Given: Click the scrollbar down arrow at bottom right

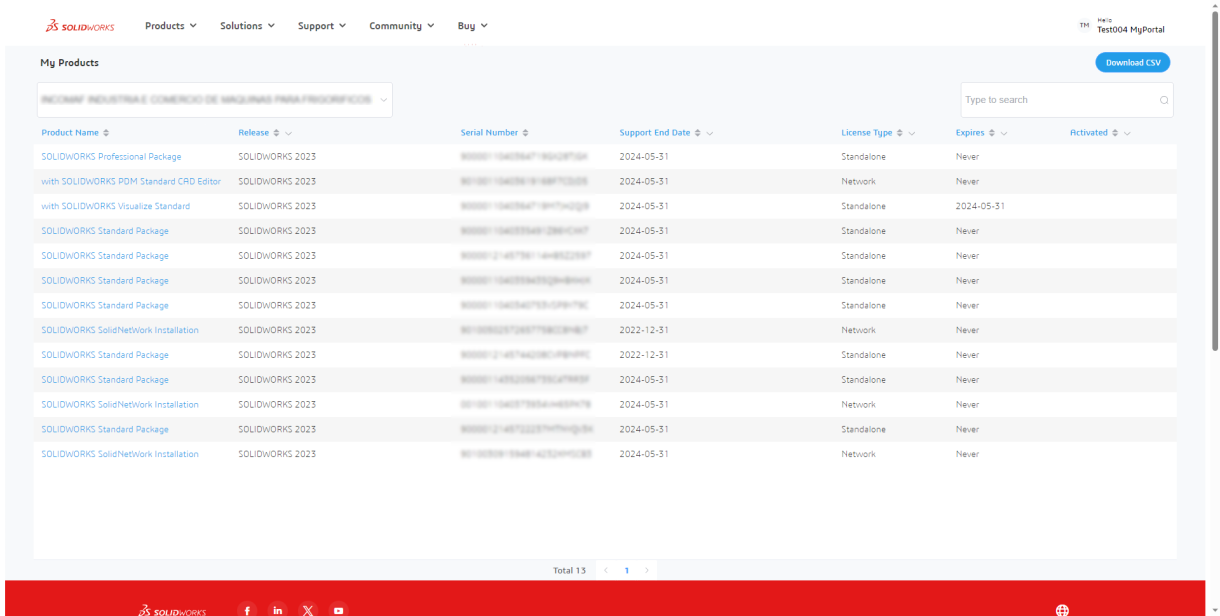Looking at the screenshot, I should (x=1214, y=611).
